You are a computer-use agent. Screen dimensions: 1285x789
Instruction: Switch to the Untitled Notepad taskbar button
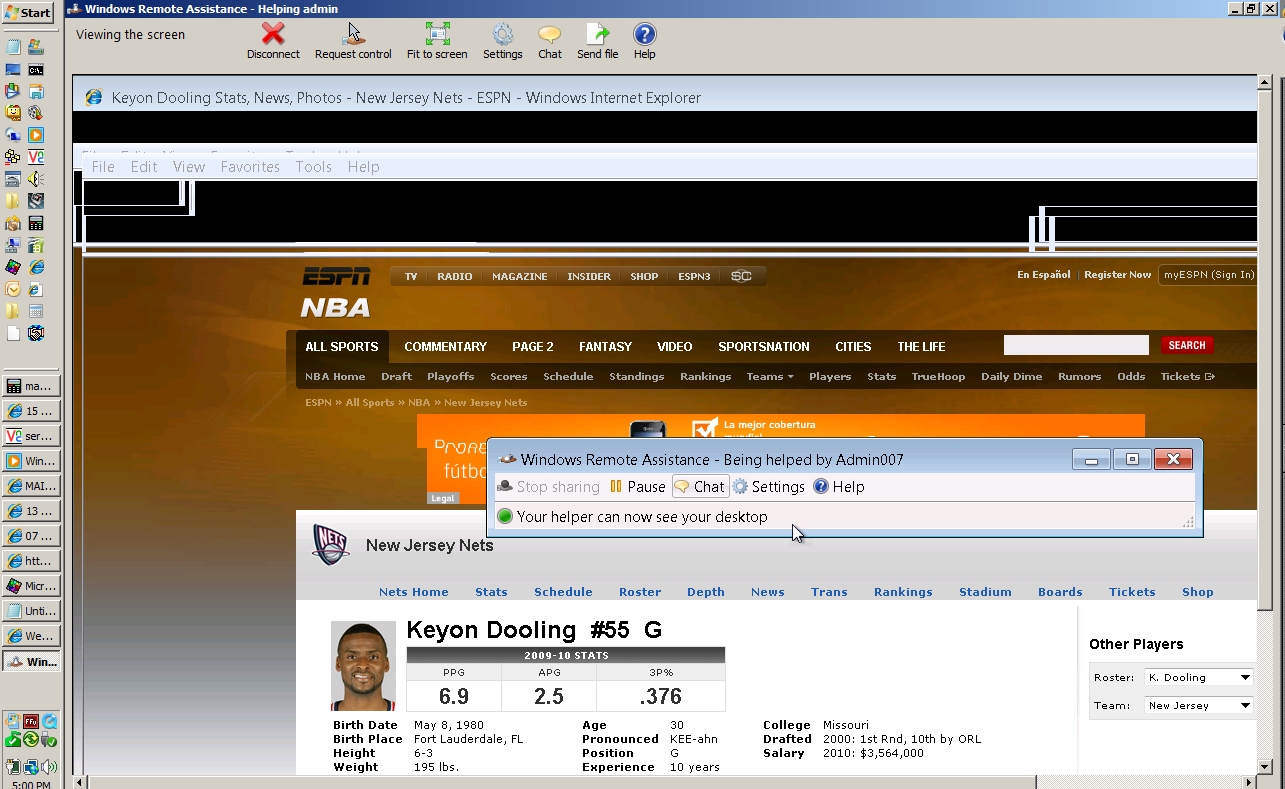pyautogui.click(x=31, y=611)
